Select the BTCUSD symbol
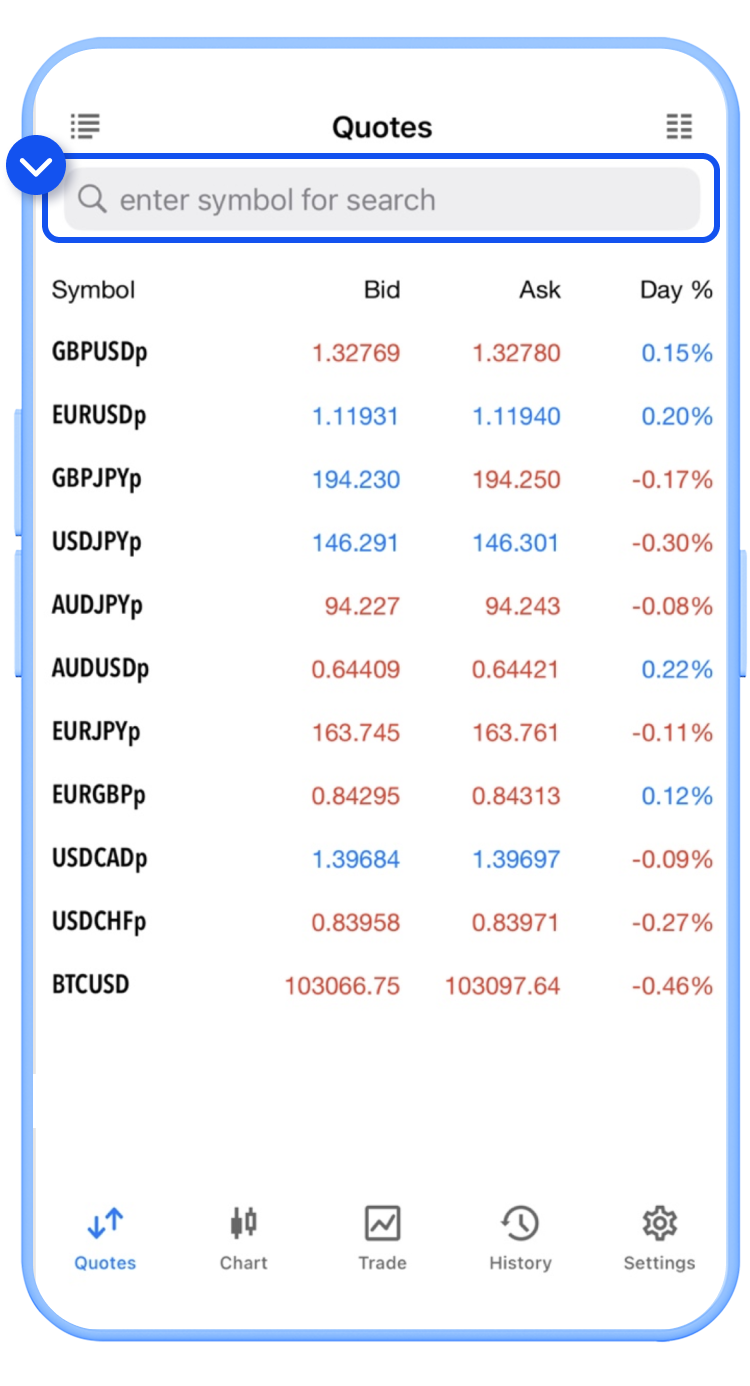 (x=91, y=985)
